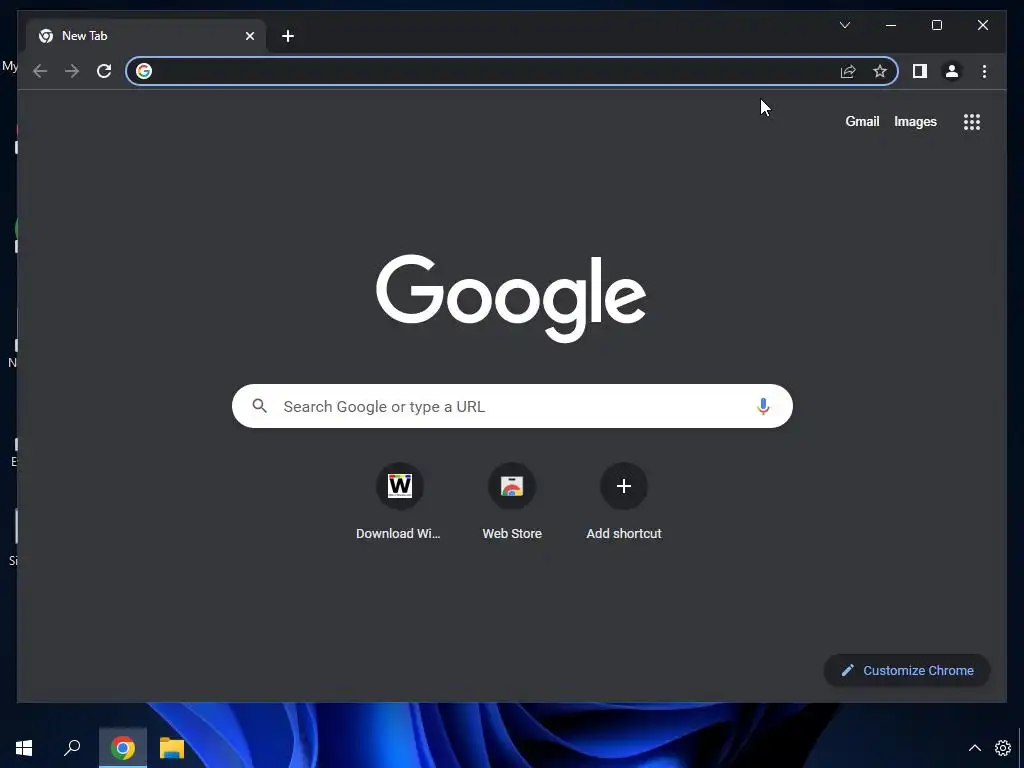Image resolution: width=1024 pixels, height=768 pixels.
Task: Click the magnifier icon in the search box
Action: (260, 406)
